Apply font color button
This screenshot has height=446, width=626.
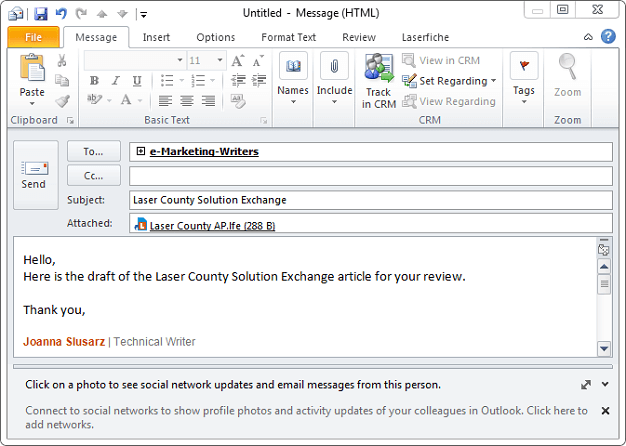tap(126, 99)
